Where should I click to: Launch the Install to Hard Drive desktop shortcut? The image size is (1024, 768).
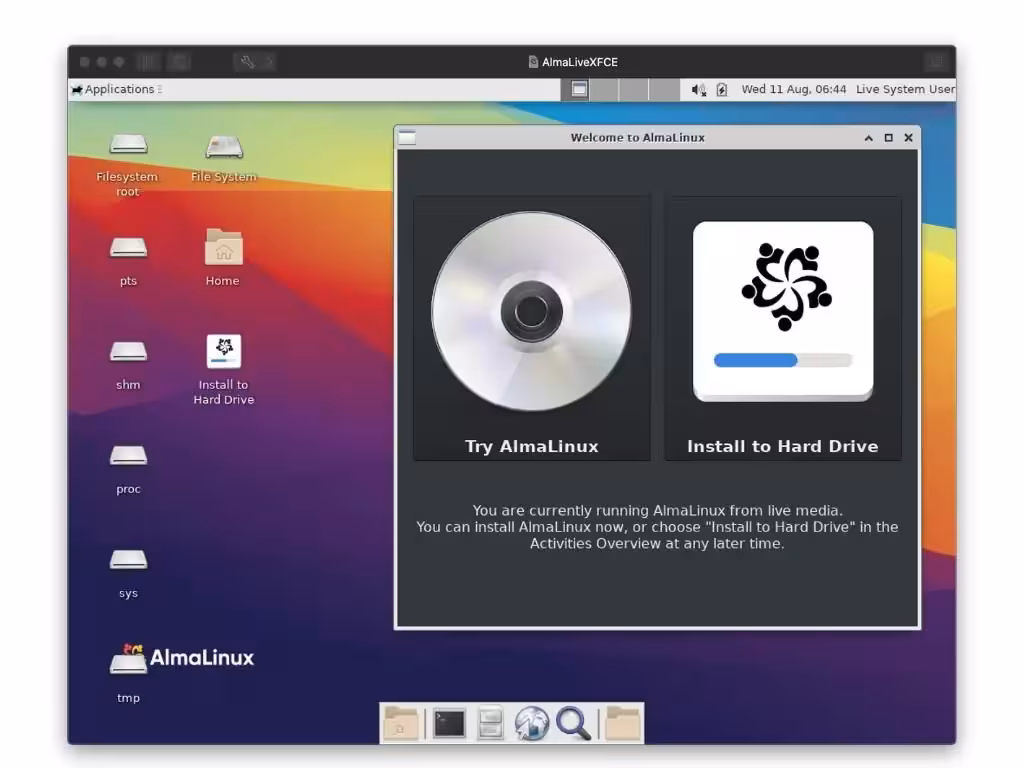click(223, 351)
